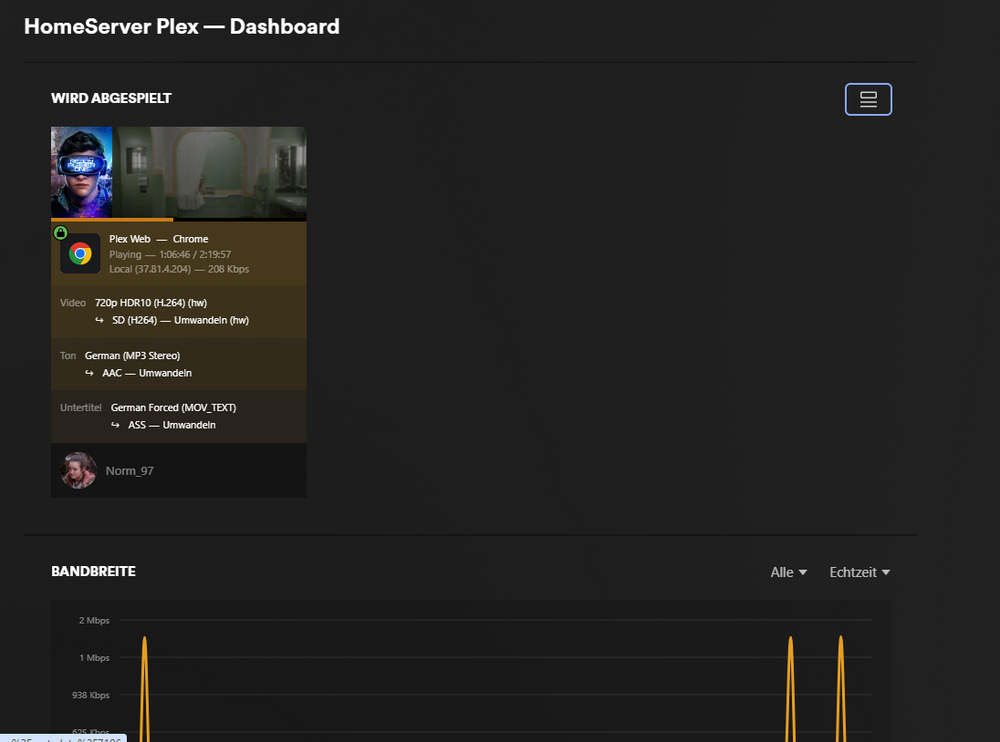Click the German Forced (MOV_TEXT) subtitle text
The image size is (1000, 742).
coord(173,407)
